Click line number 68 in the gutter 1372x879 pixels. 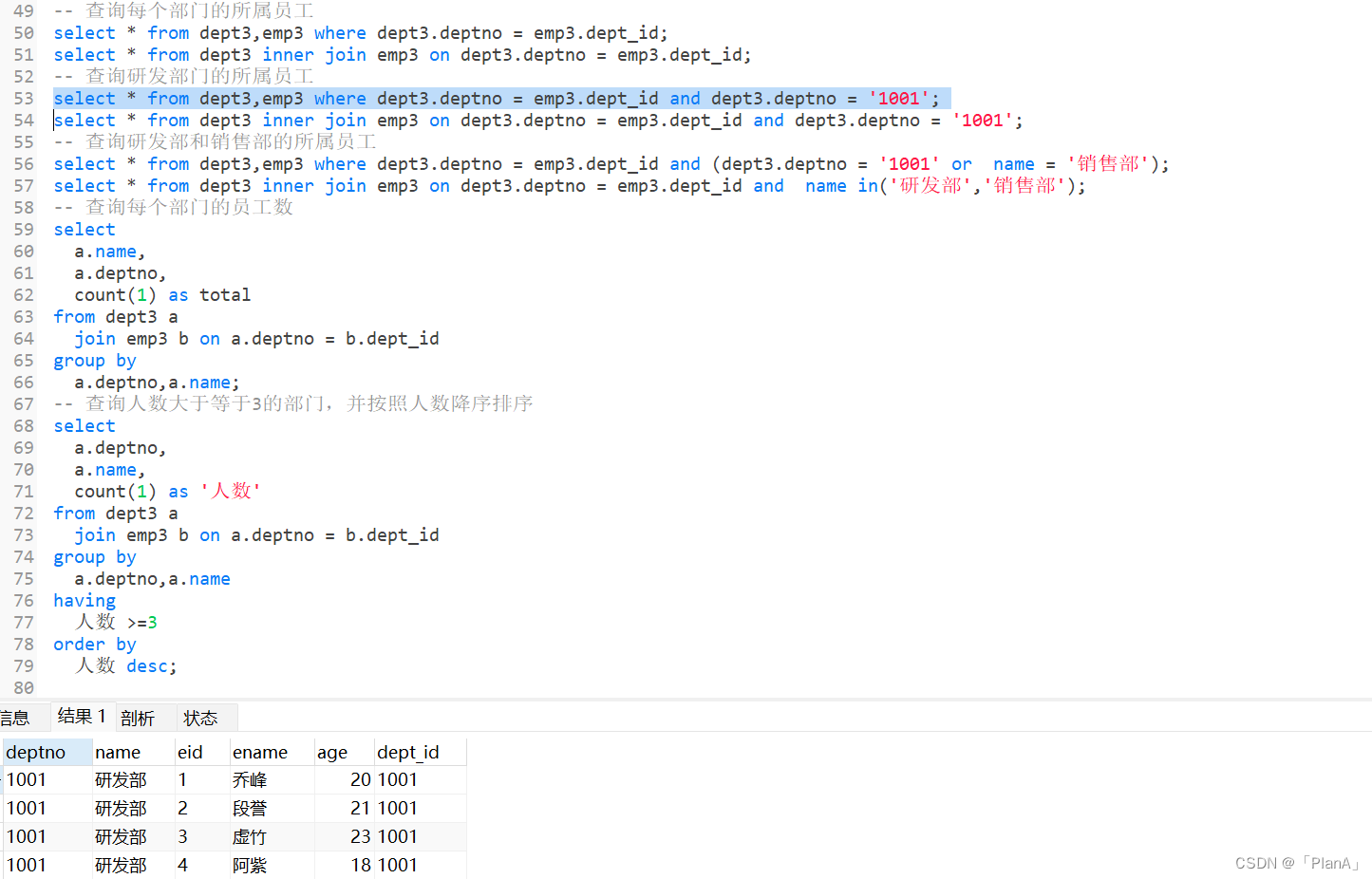(x=24, y=426)
